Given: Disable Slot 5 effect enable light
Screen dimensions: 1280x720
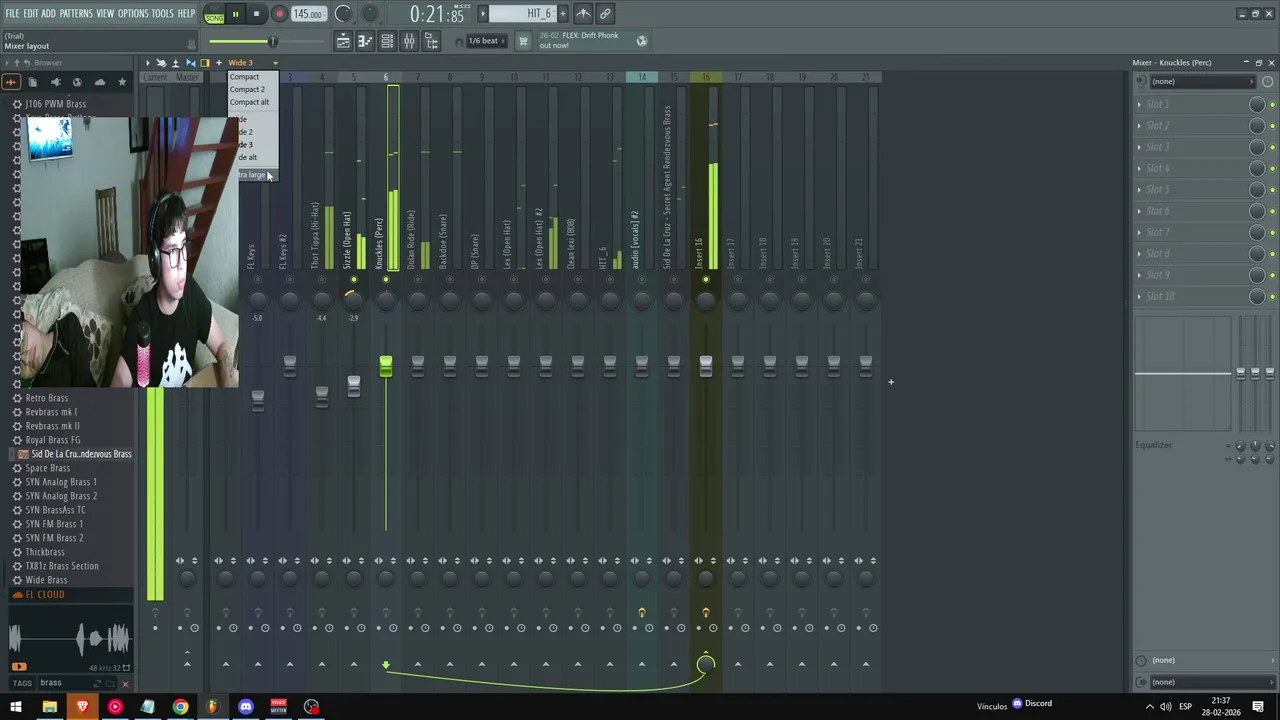Looking at the screenshot, I should (x=1272, y=190).
